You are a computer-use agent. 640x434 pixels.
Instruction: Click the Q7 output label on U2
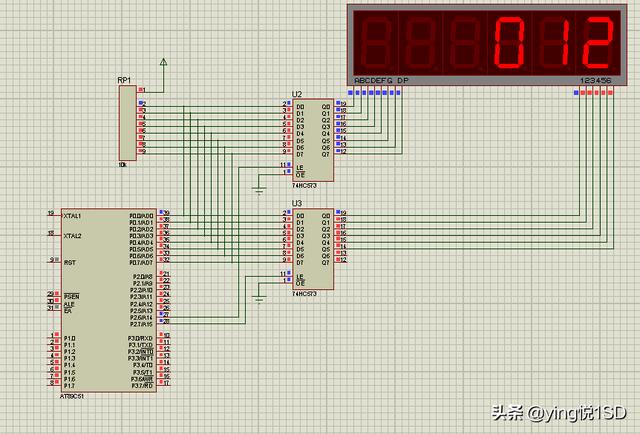(x=326, y=154)
